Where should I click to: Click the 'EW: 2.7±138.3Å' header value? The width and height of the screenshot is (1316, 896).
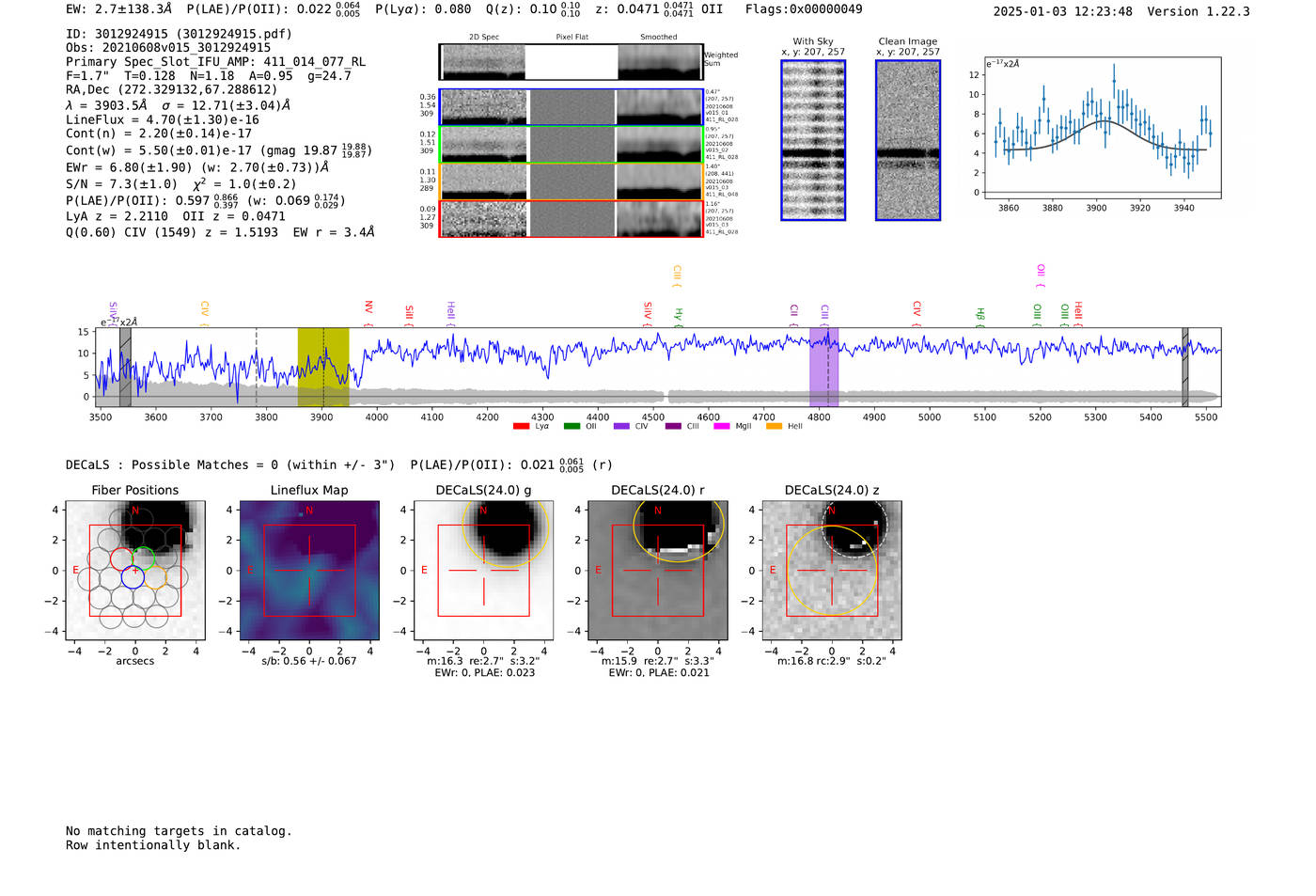(x=119, y=9)
